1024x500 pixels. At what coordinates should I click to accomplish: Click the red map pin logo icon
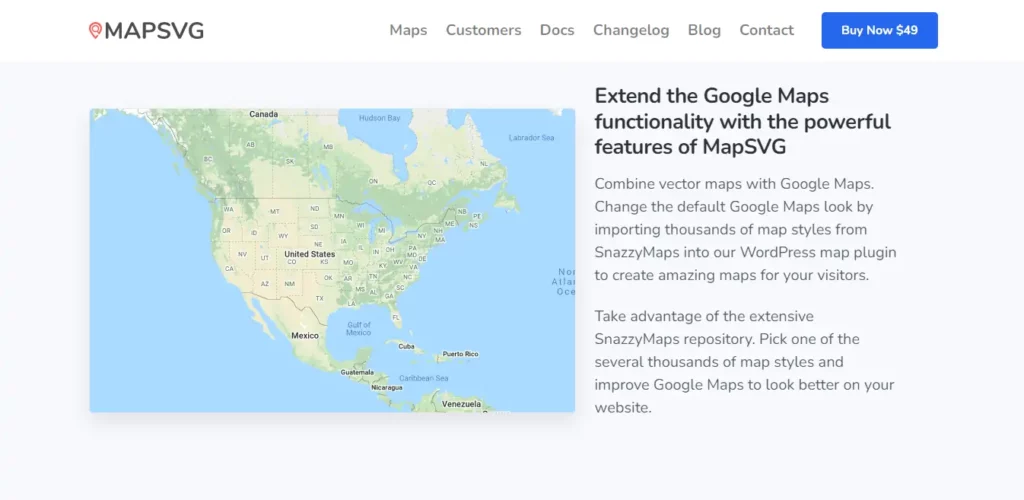[x=95, y=31]
